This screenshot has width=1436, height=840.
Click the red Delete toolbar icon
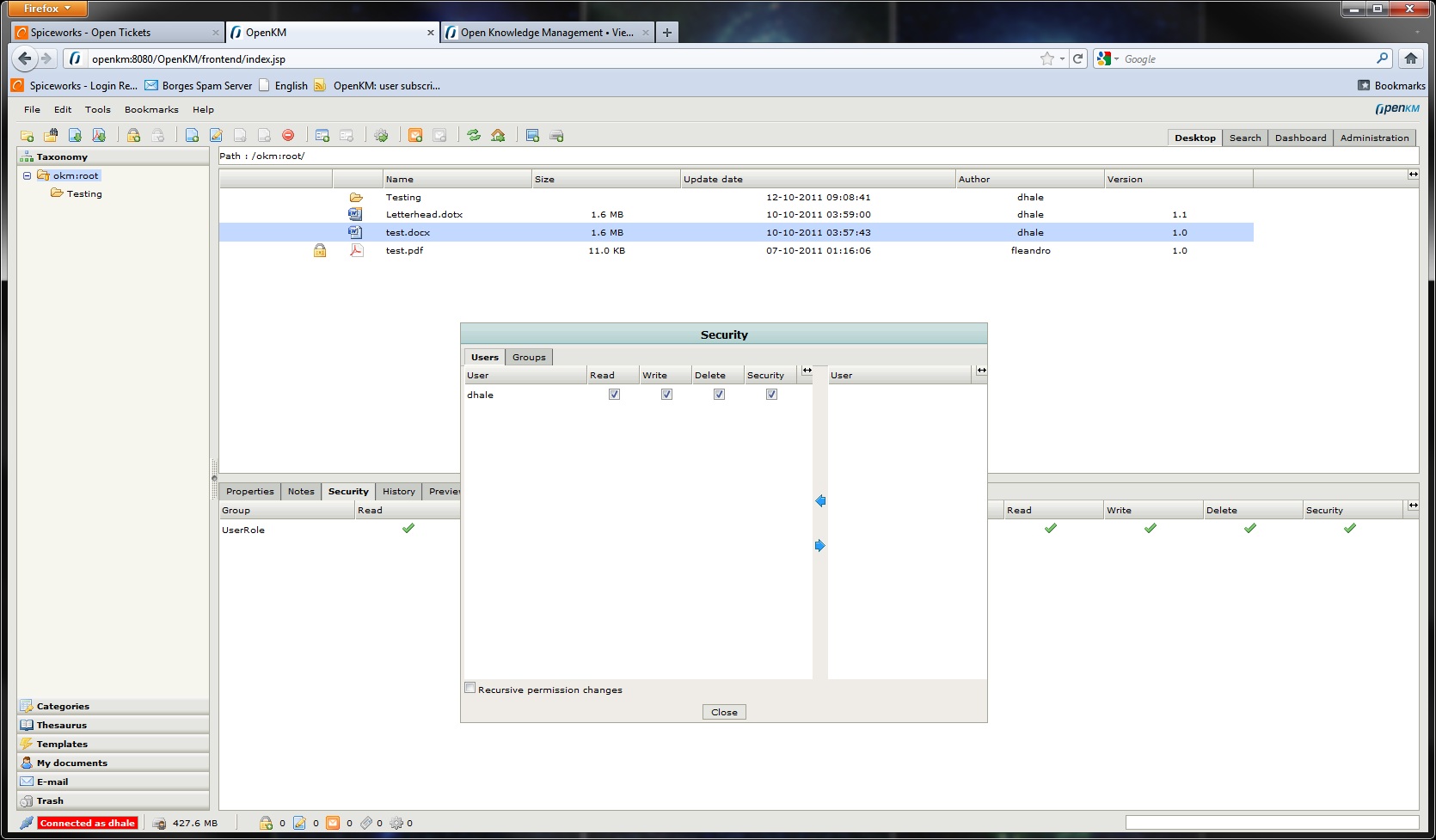click(x=288, y=136)
